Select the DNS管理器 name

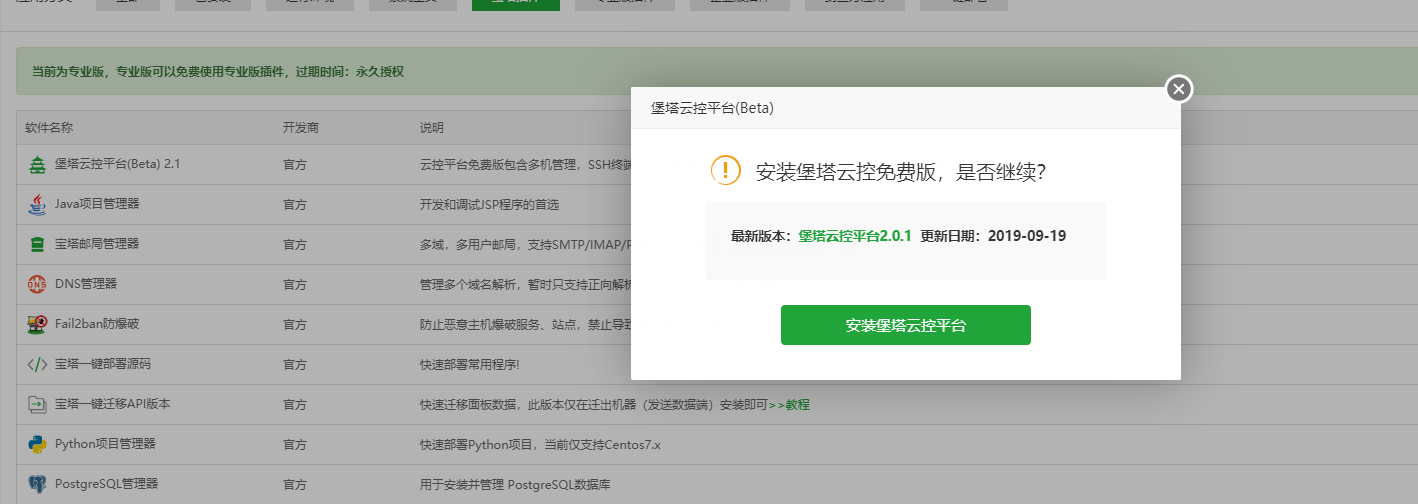click(x=86, y=284)
